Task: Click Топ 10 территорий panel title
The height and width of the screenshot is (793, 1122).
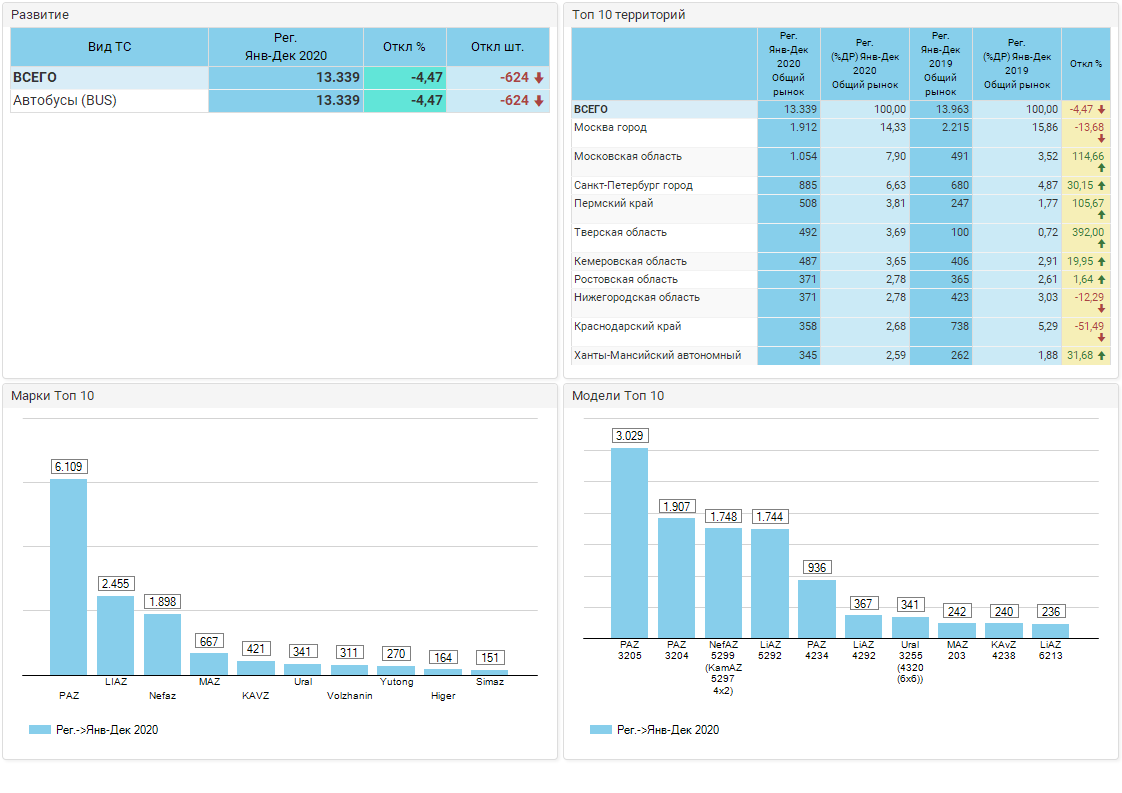Action: [628, 15]
